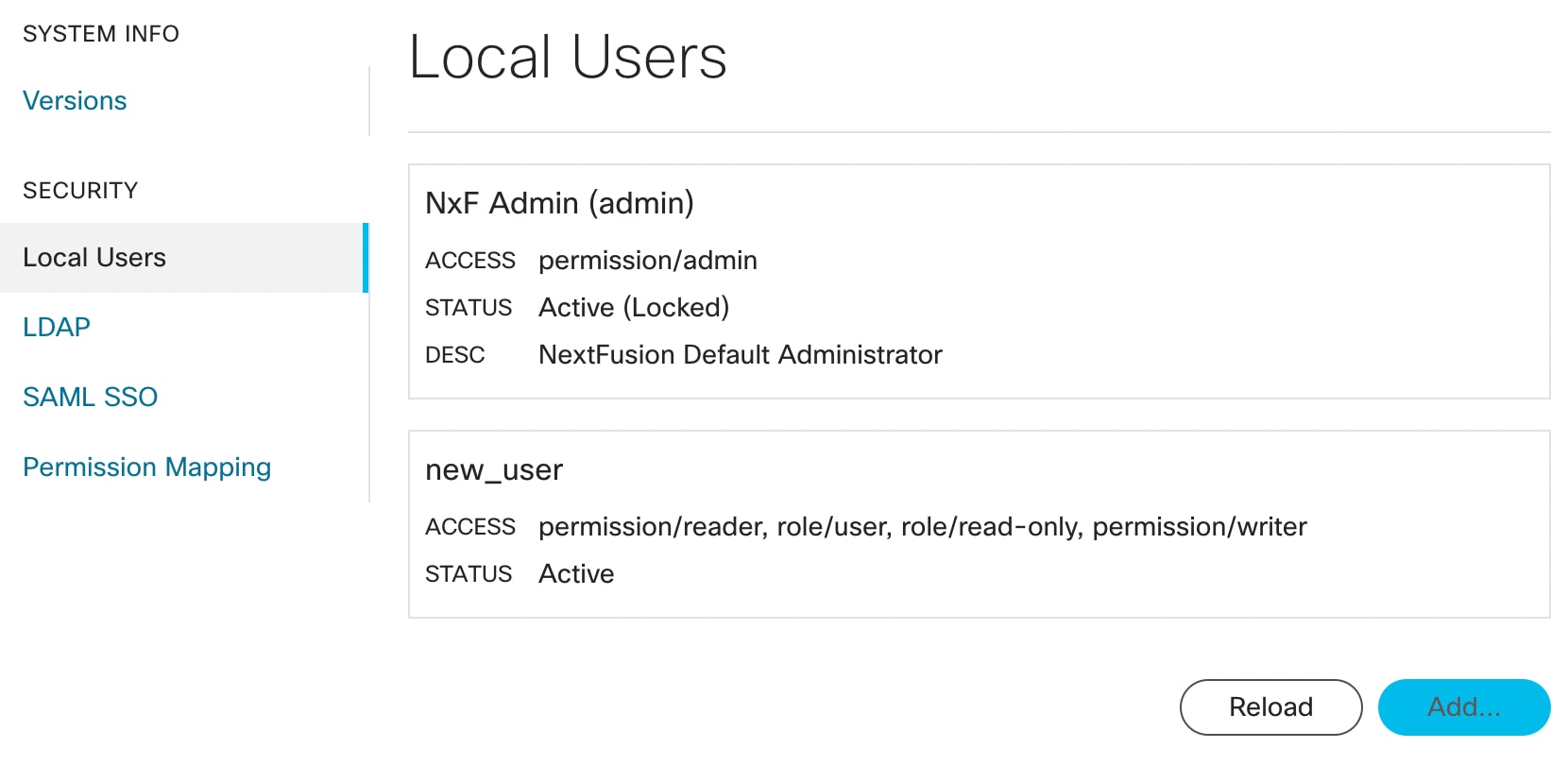Image resolution: width=1568 pixels, height=782 pixels.
Task: Click new_user's access permissions list
Action: (922, 527)
